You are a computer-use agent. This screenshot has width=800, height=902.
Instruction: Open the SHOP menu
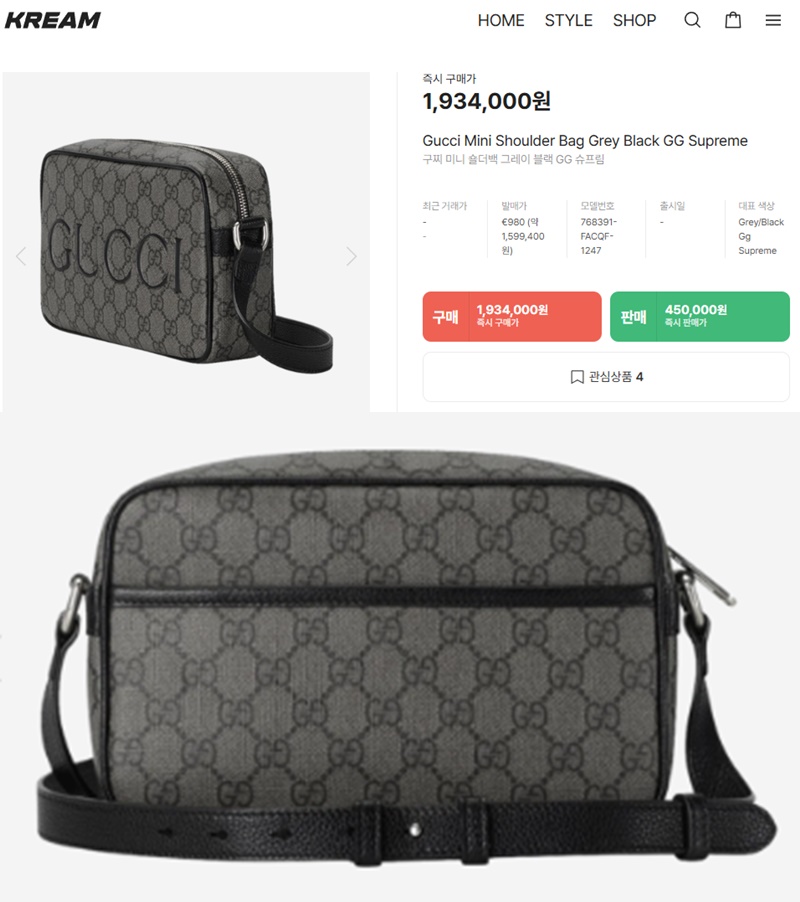click(x=634, y=20)
